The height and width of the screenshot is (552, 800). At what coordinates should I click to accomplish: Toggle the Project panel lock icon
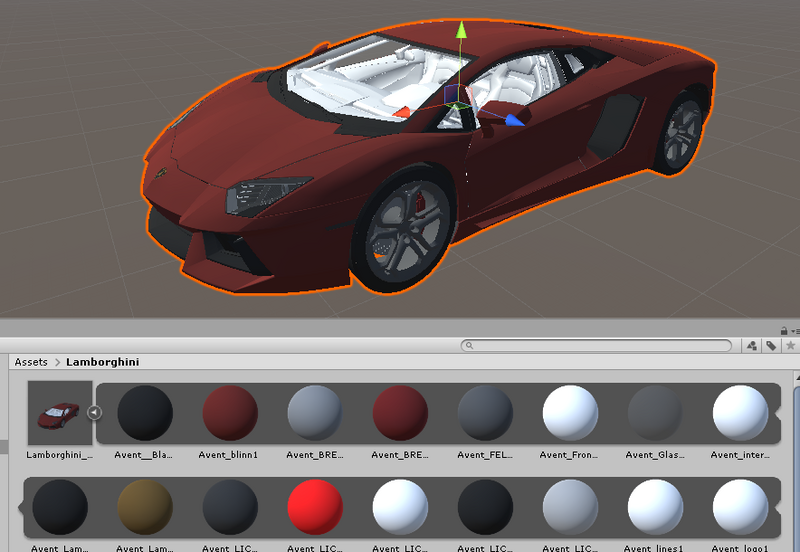pos(784,331)
